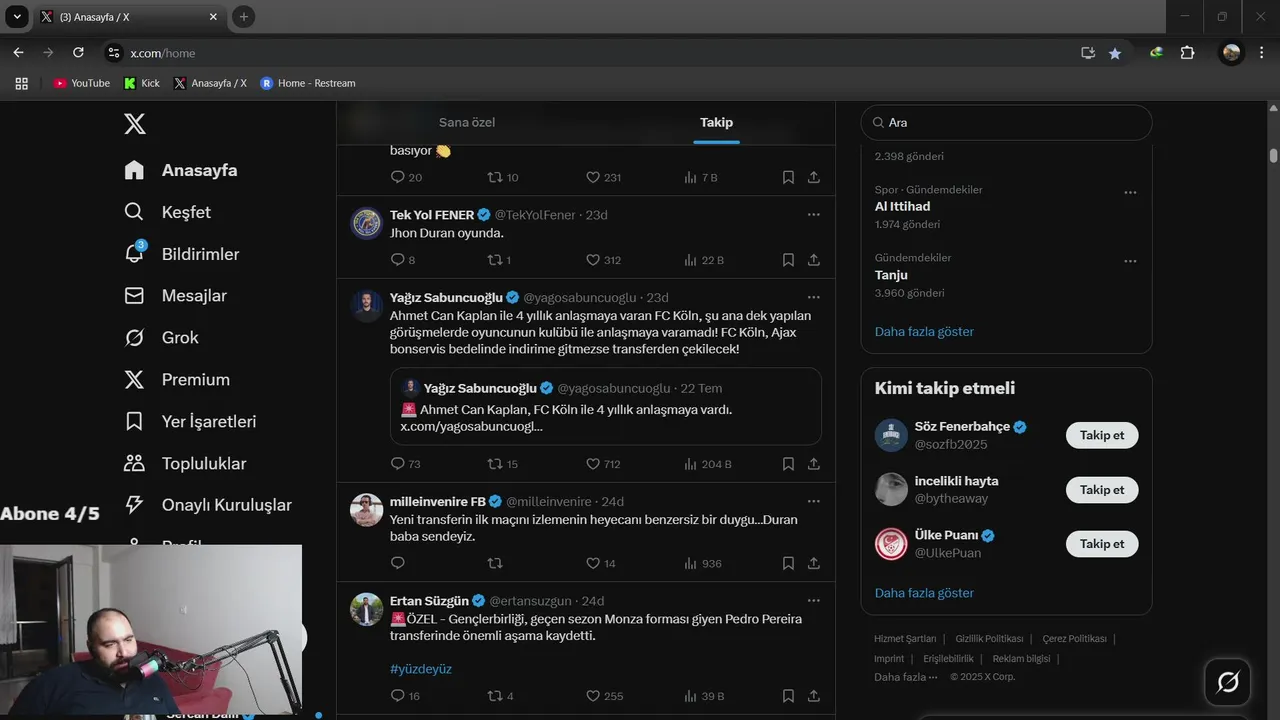Open Chrome apps grid shortcut

point(21,83)
